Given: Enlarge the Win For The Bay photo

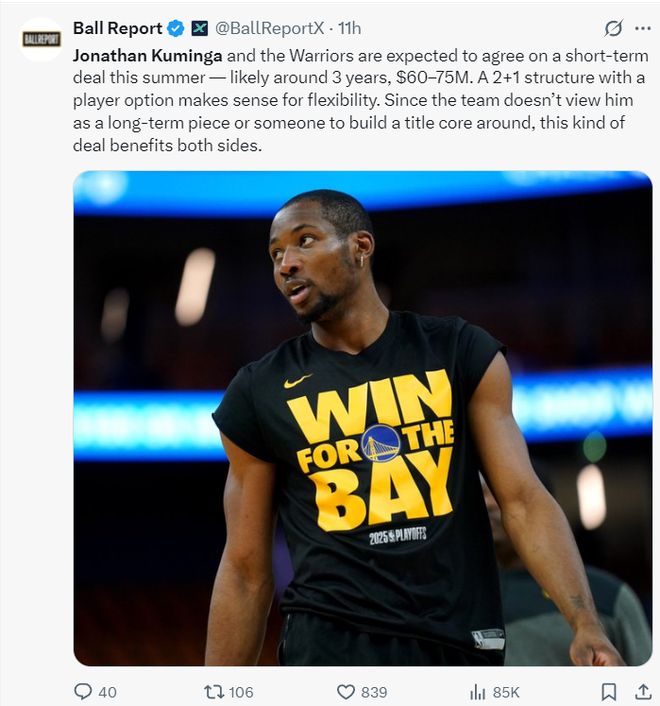Looking at the screenshot, I should tap(362, 418).
